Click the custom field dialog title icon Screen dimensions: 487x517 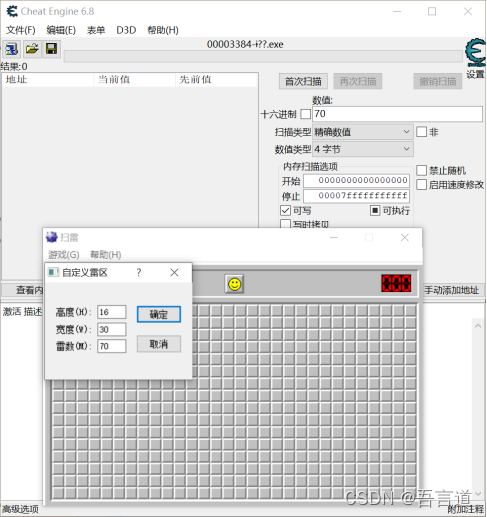point(53,272)
